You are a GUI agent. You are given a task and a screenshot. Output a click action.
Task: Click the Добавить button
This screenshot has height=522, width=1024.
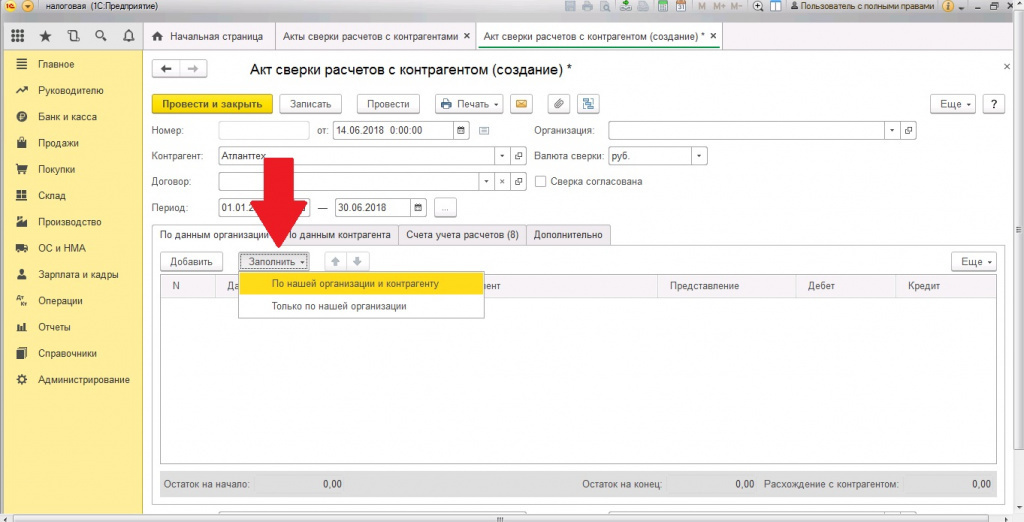click(191, 261)
